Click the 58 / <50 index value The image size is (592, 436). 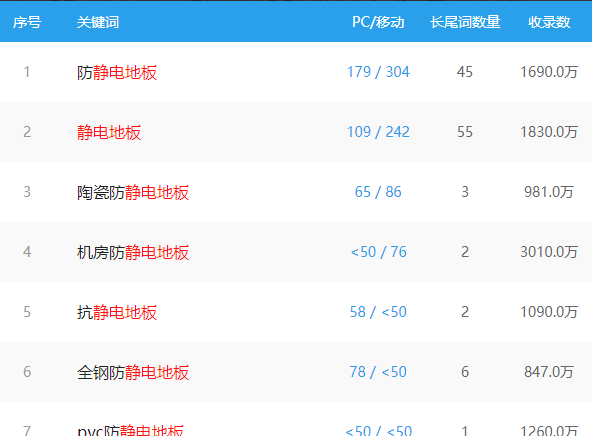378,312
